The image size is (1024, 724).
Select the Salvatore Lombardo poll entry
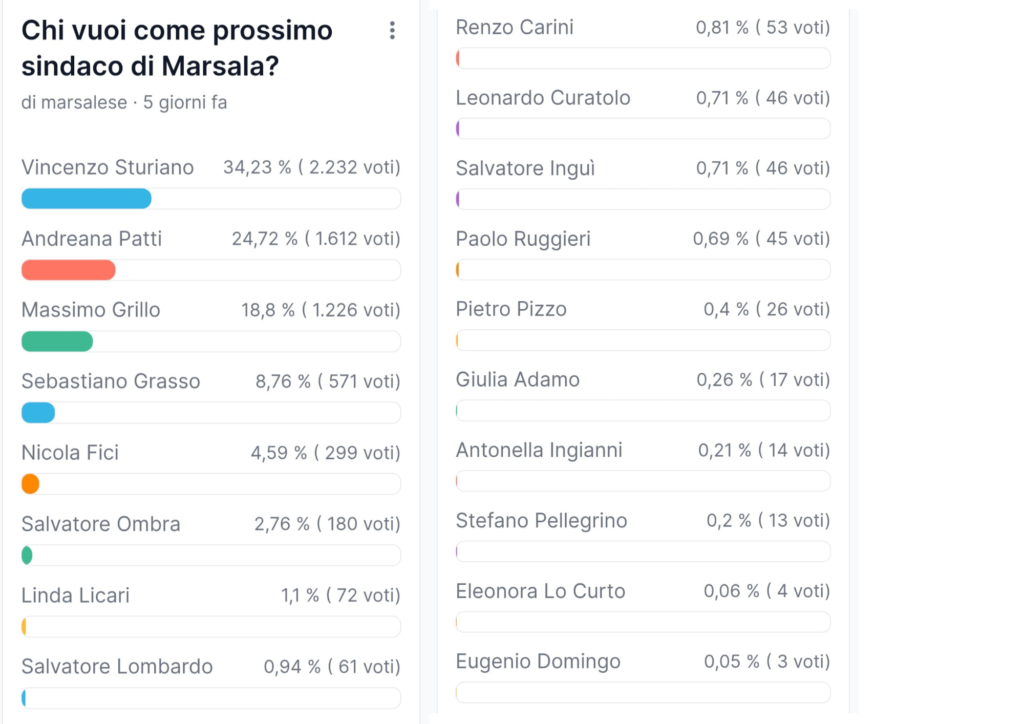116,666
